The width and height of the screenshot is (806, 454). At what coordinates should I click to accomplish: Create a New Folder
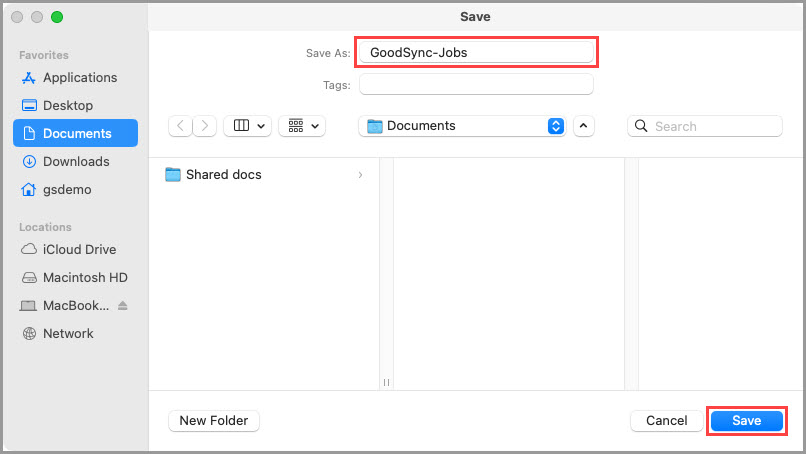[214, 421]
